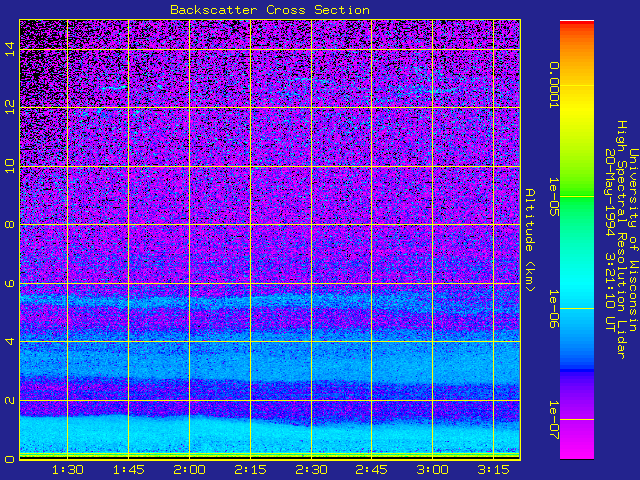The width and height of the screenshot is (640, 480).
Task: Click the 2:30 time axis label
Action: [x=311, y=470]
